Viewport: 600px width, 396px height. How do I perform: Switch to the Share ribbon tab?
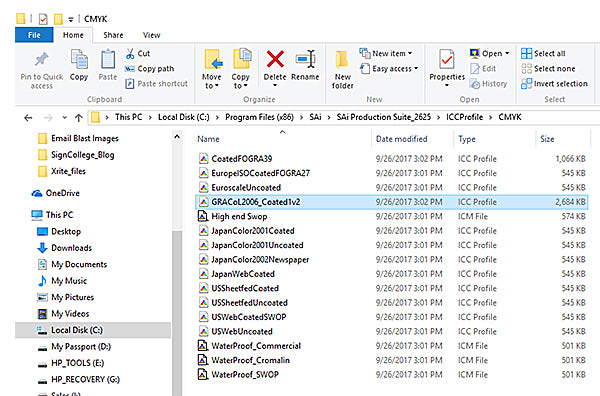[x=113, y=35]
